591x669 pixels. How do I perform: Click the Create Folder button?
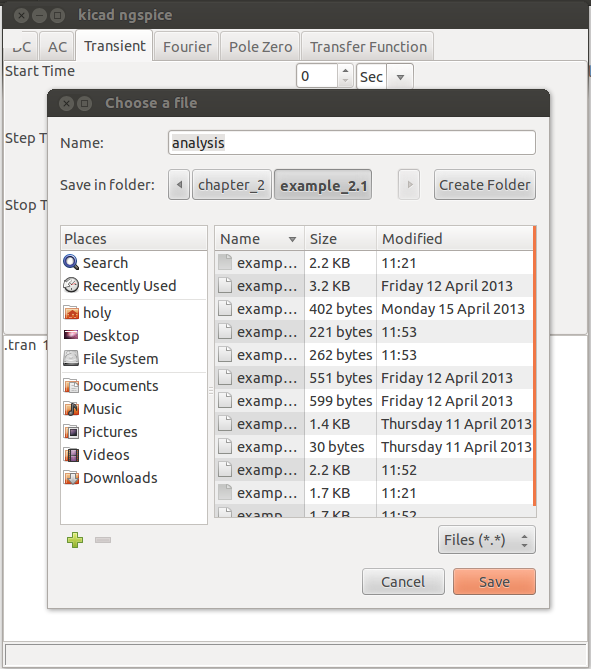pyautogui.click(x=485, y=185)
